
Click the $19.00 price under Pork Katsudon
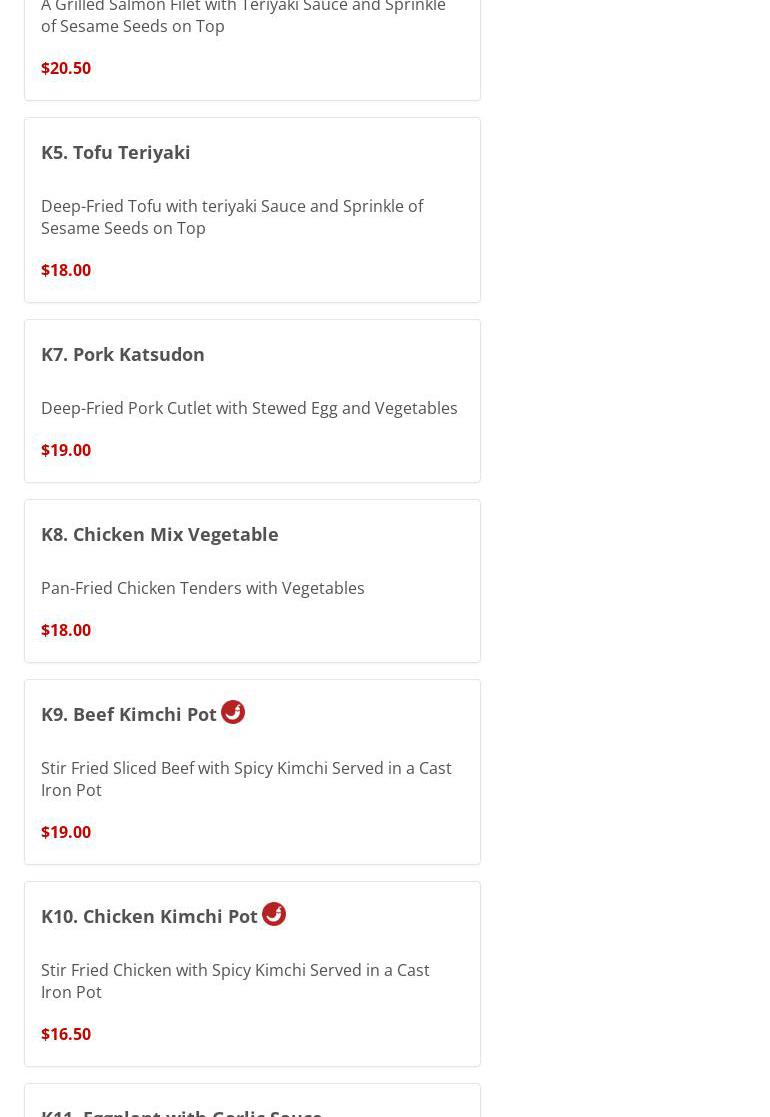(66, 450)
